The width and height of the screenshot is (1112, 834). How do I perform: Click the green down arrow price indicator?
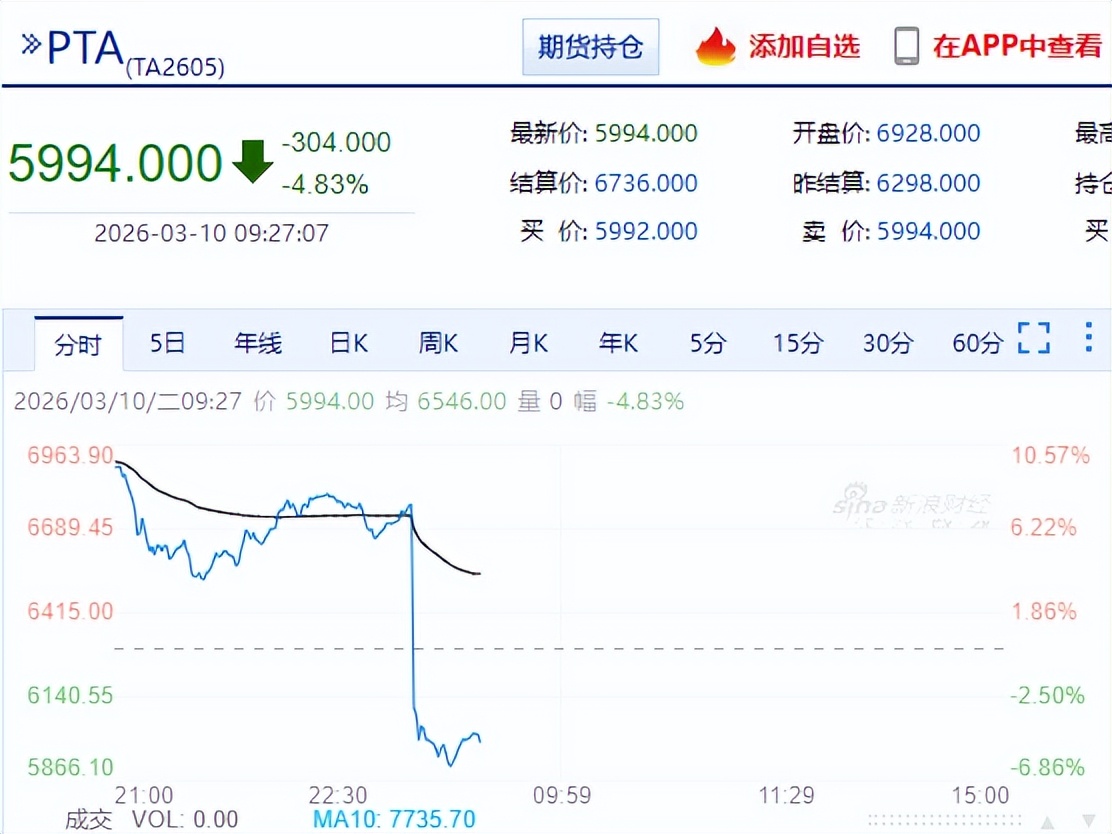pyautogui.click(x=252, y=162)
